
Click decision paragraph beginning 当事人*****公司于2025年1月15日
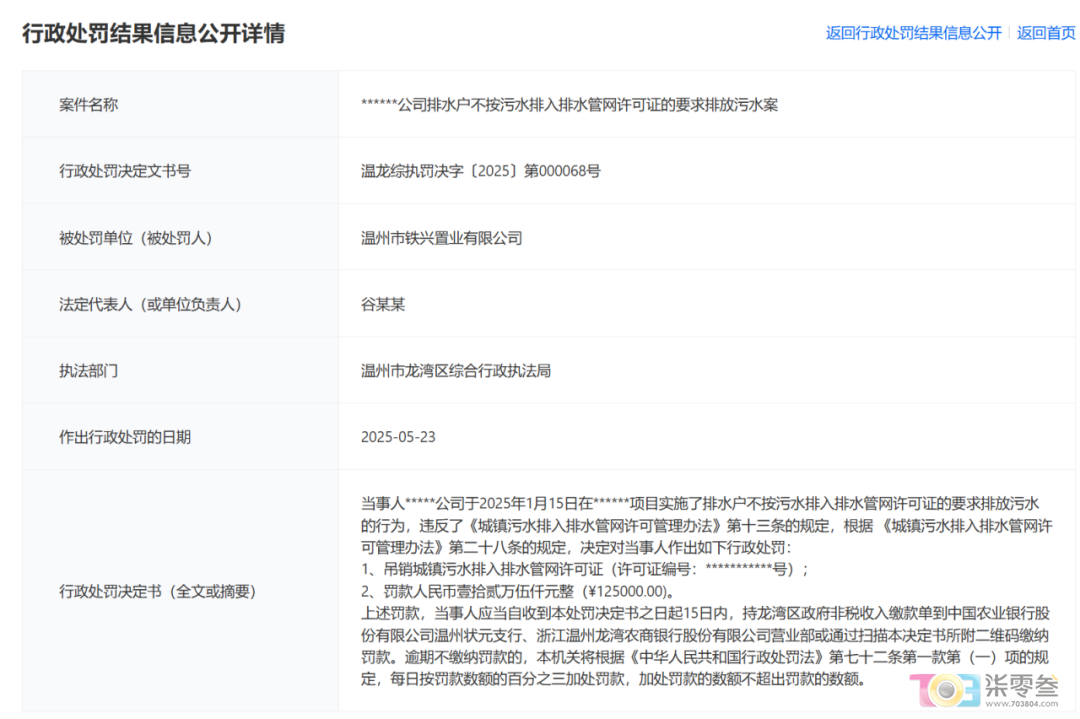click(x=707, y=525)
